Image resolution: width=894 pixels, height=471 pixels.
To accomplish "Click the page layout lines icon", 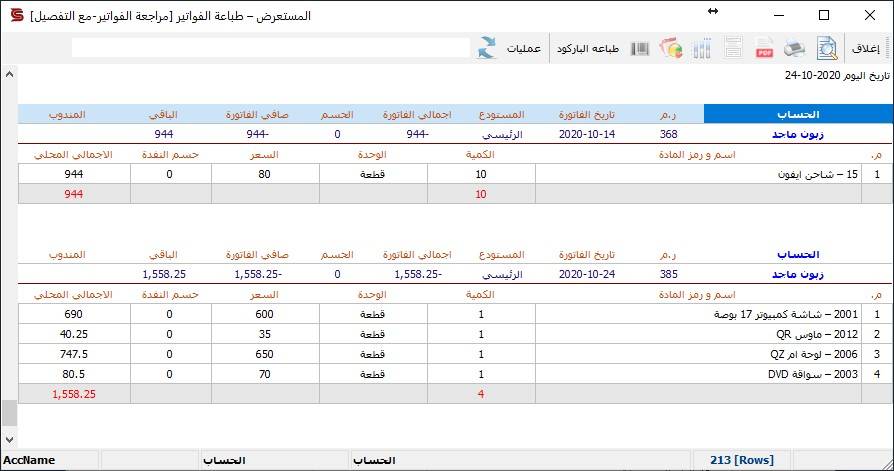I will pos(733,48).
